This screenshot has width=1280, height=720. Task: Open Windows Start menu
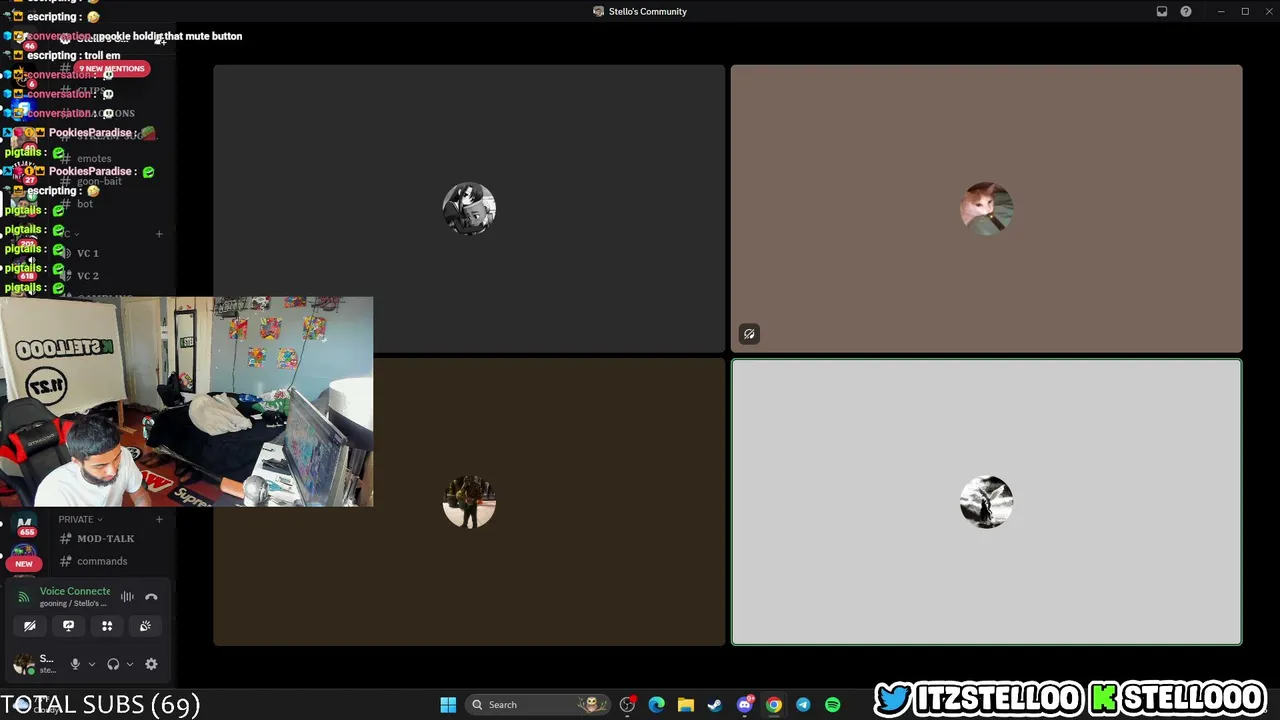(448, 705)
